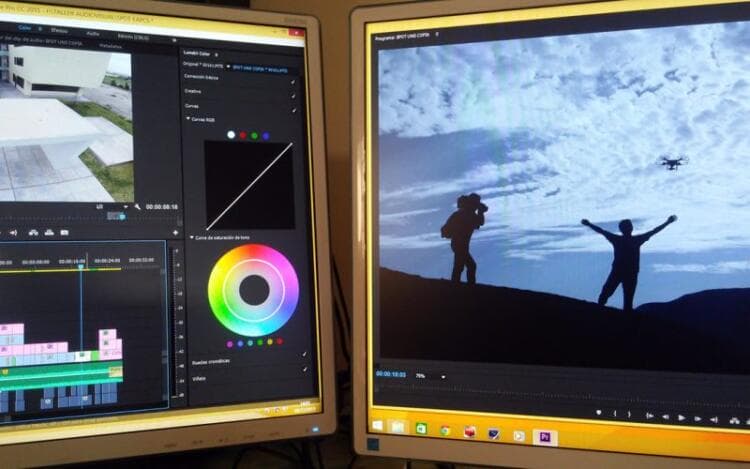Image resolution: width=750 pixels, height=469 pixels.
Task: Select the Lumetri Color panel tab
Action: [197, 54]
